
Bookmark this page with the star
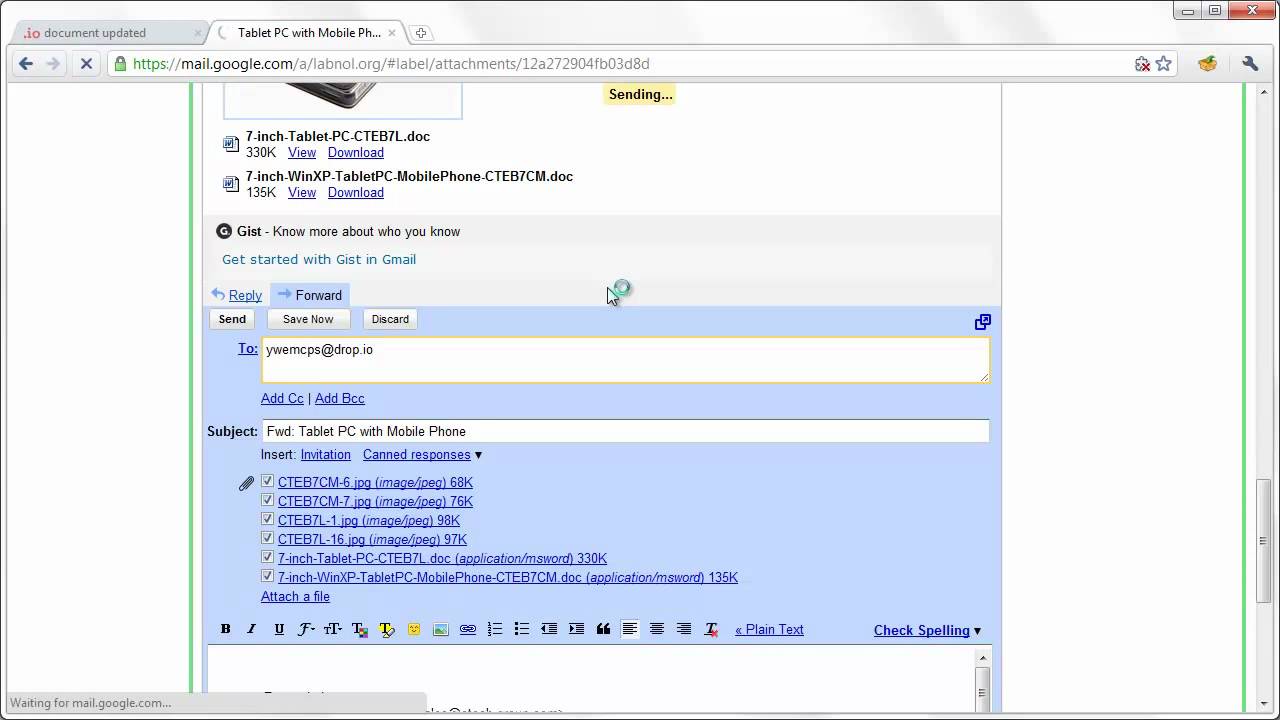pyautogui.click(x=1164, y=64)
